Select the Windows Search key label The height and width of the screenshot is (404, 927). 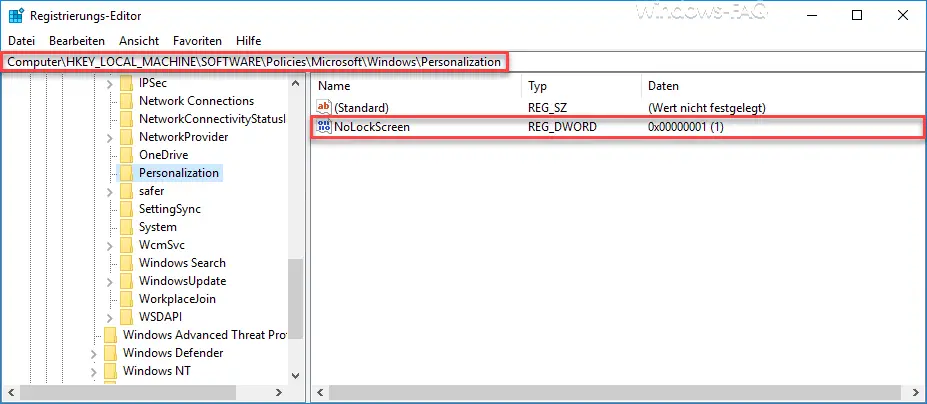coord(182,263)
